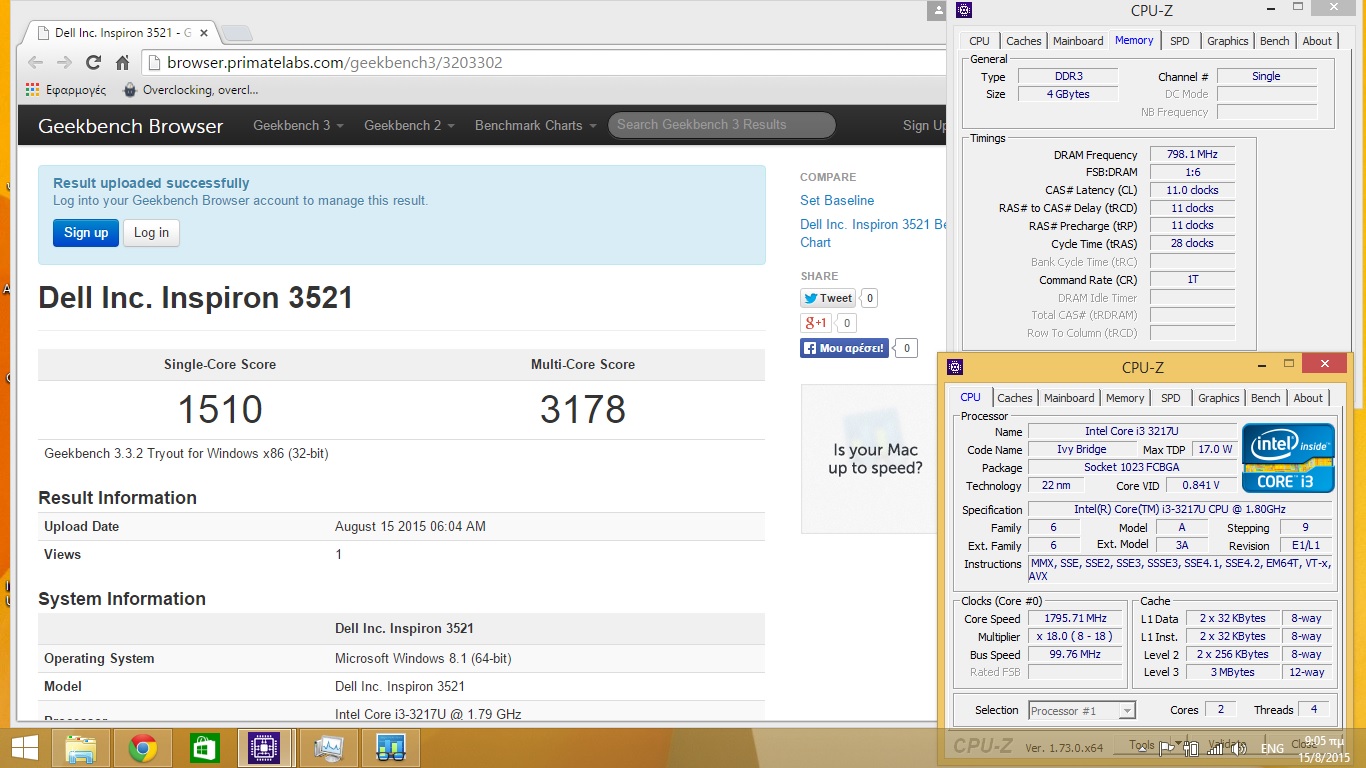Click the Intel Core i3 logo
The height and width of the screenshot is (768, 1366).
tap(1288, 458)
